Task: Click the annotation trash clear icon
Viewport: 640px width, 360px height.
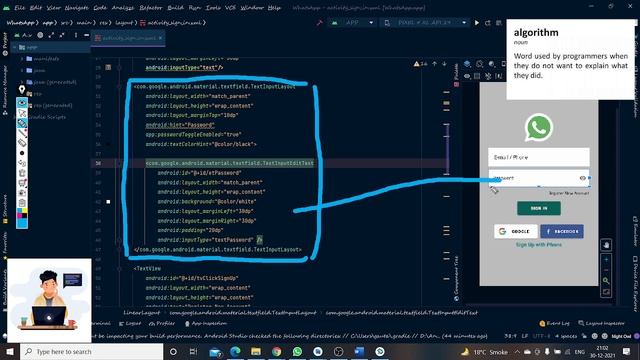Action: (22, 173)
